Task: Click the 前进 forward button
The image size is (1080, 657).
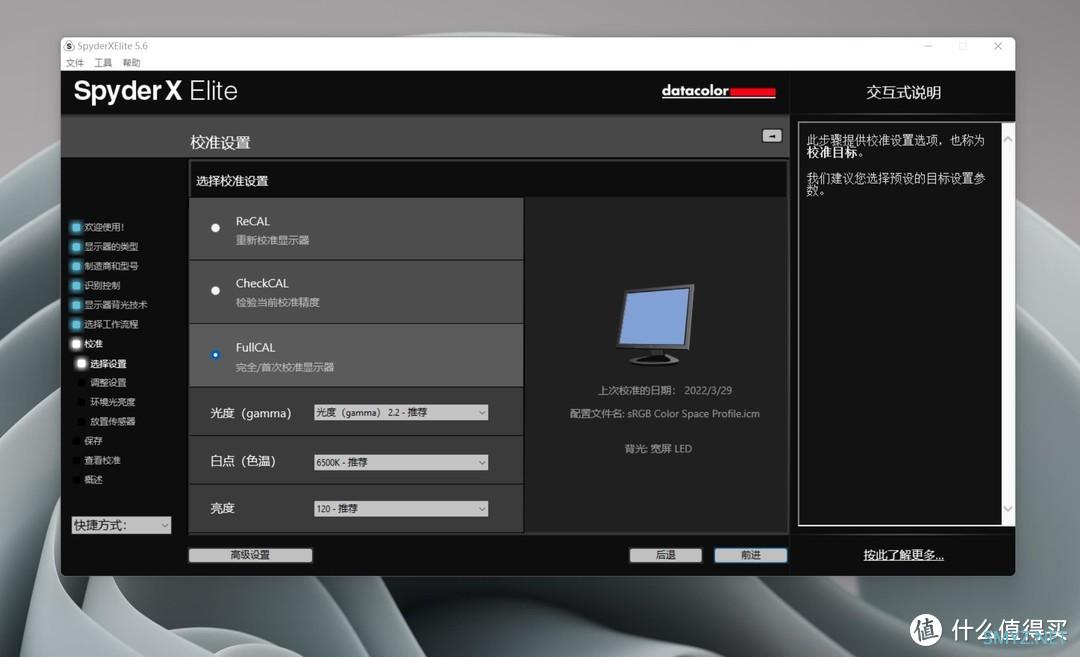Action: click(751, 555)
